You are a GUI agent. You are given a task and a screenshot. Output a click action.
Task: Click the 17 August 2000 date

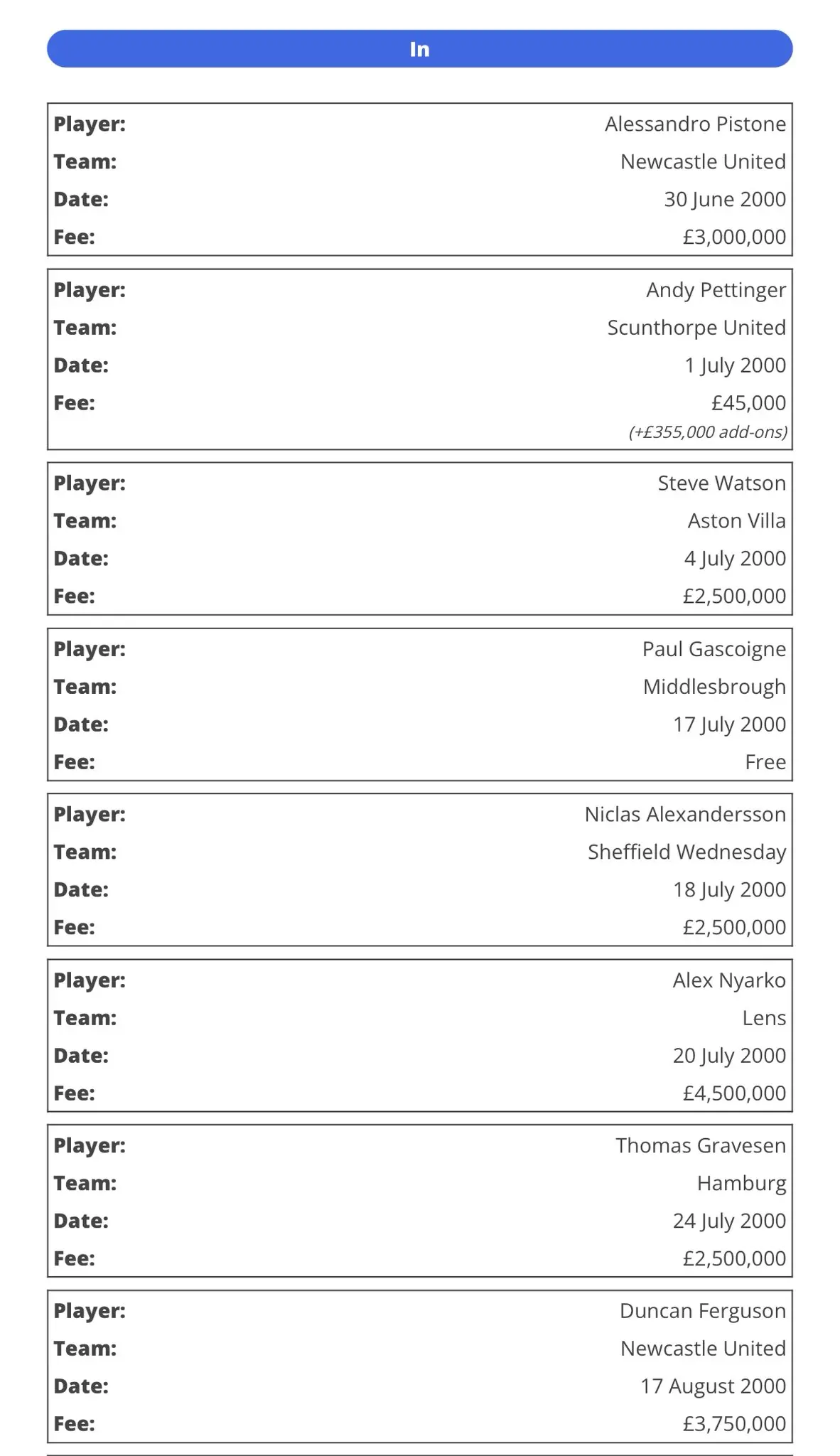[x=713, y=1386]
